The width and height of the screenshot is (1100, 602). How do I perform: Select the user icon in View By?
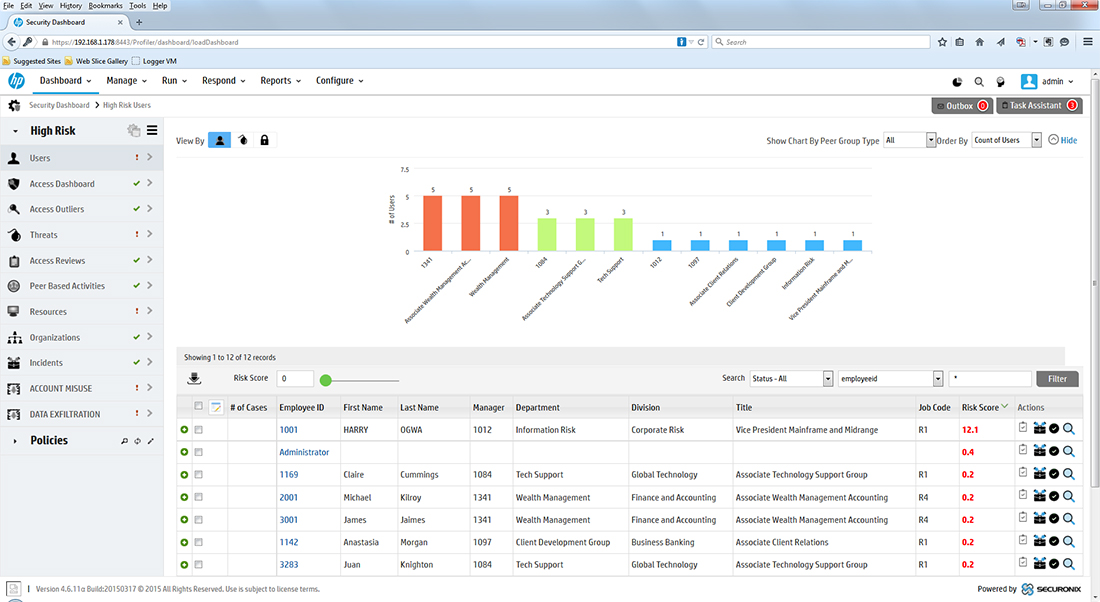coord(219,140)
